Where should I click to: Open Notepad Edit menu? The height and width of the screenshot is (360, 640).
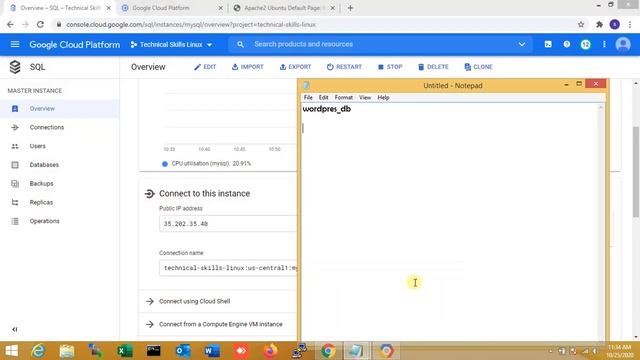coord(323,98)
